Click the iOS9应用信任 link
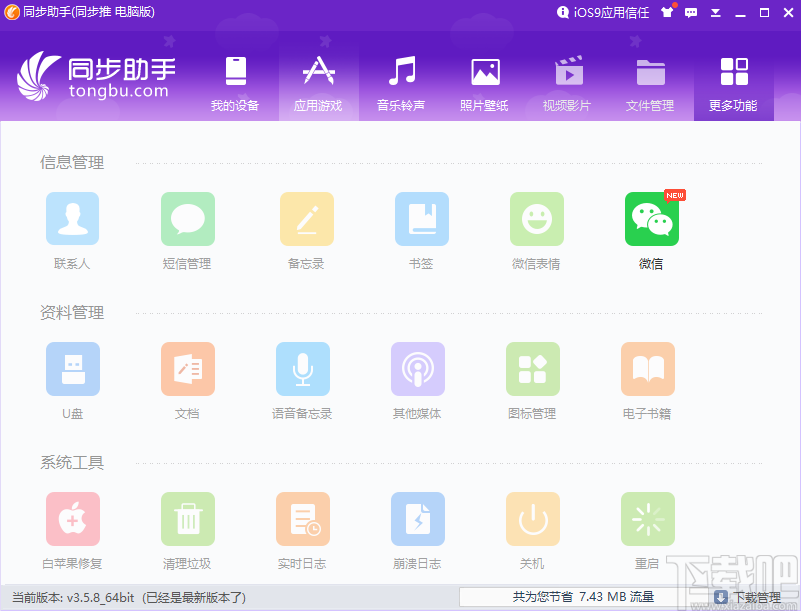 (x=604, y=12)
